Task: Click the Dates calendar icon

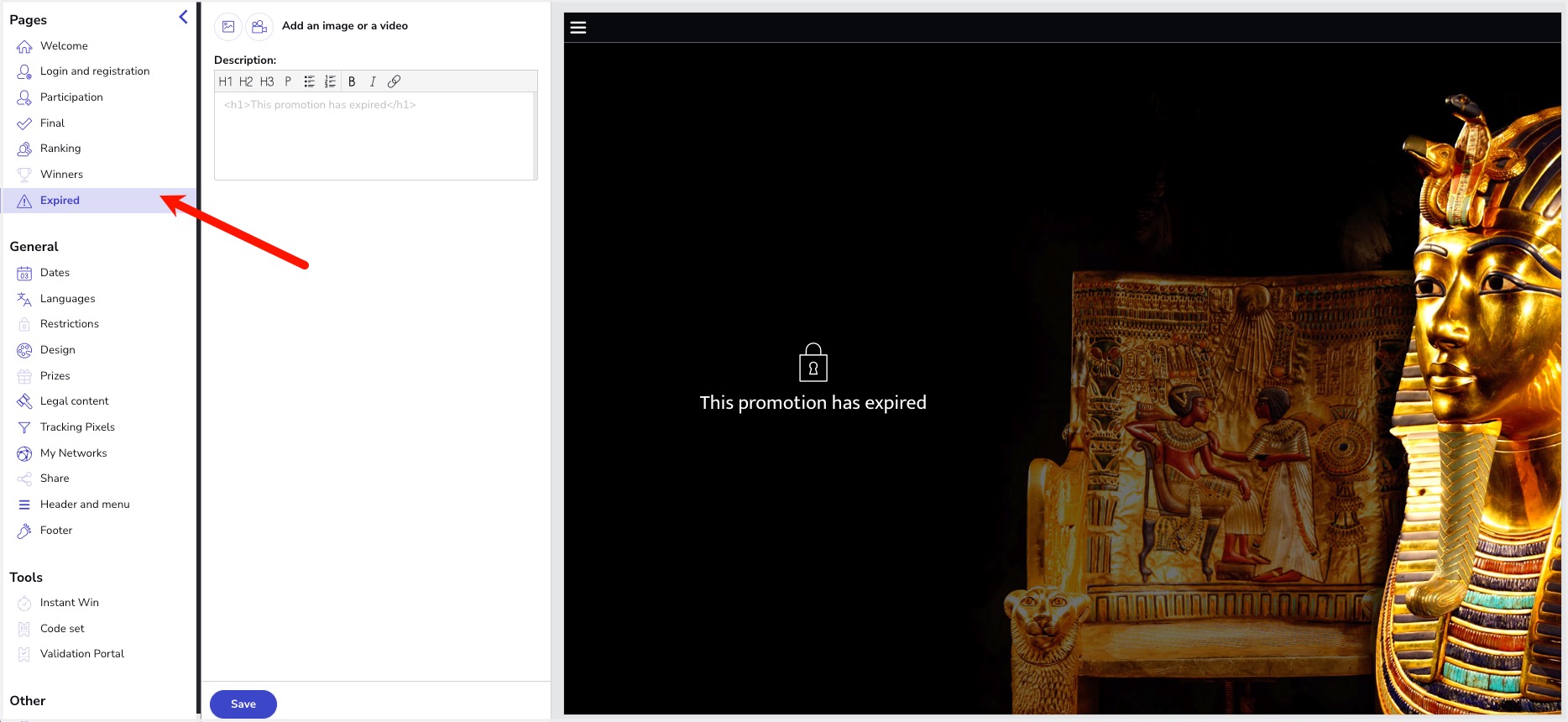Action: [24, 273]
